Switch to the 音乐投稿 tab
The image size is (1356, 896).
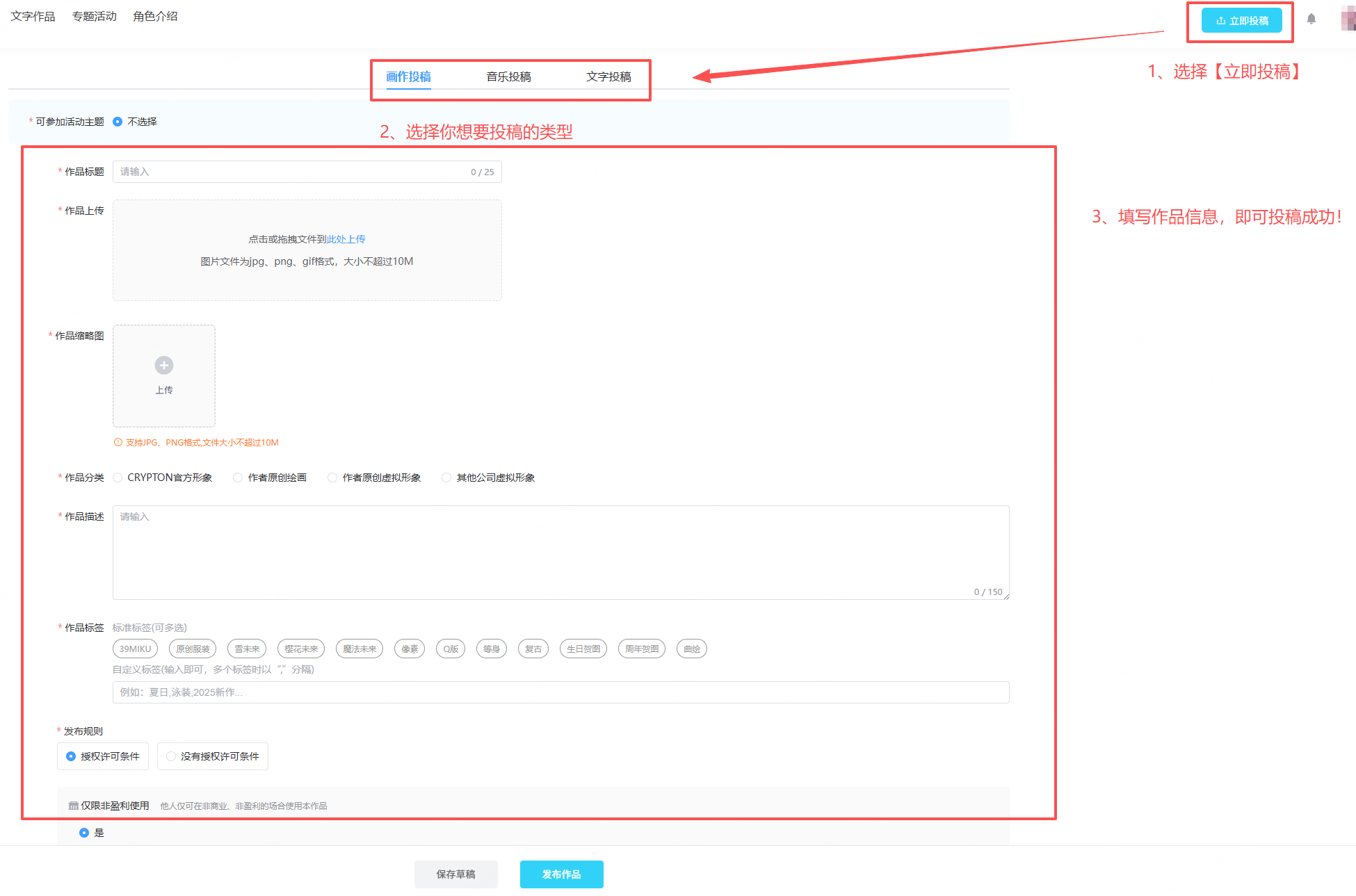[x=508, y=77]
